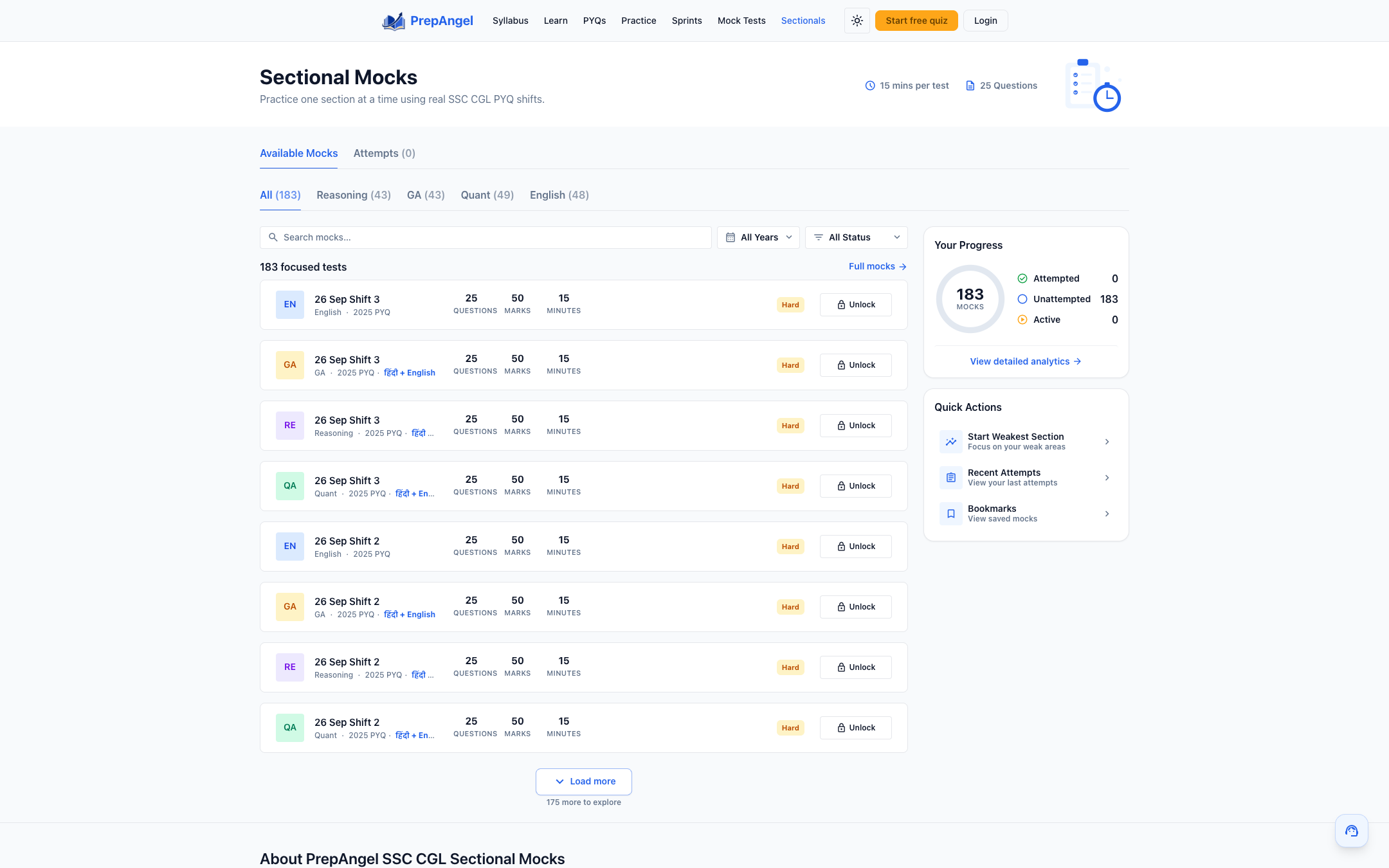Click Hard tag on Reasoning 26 Sep Shift 3

[x=790, y=426]
